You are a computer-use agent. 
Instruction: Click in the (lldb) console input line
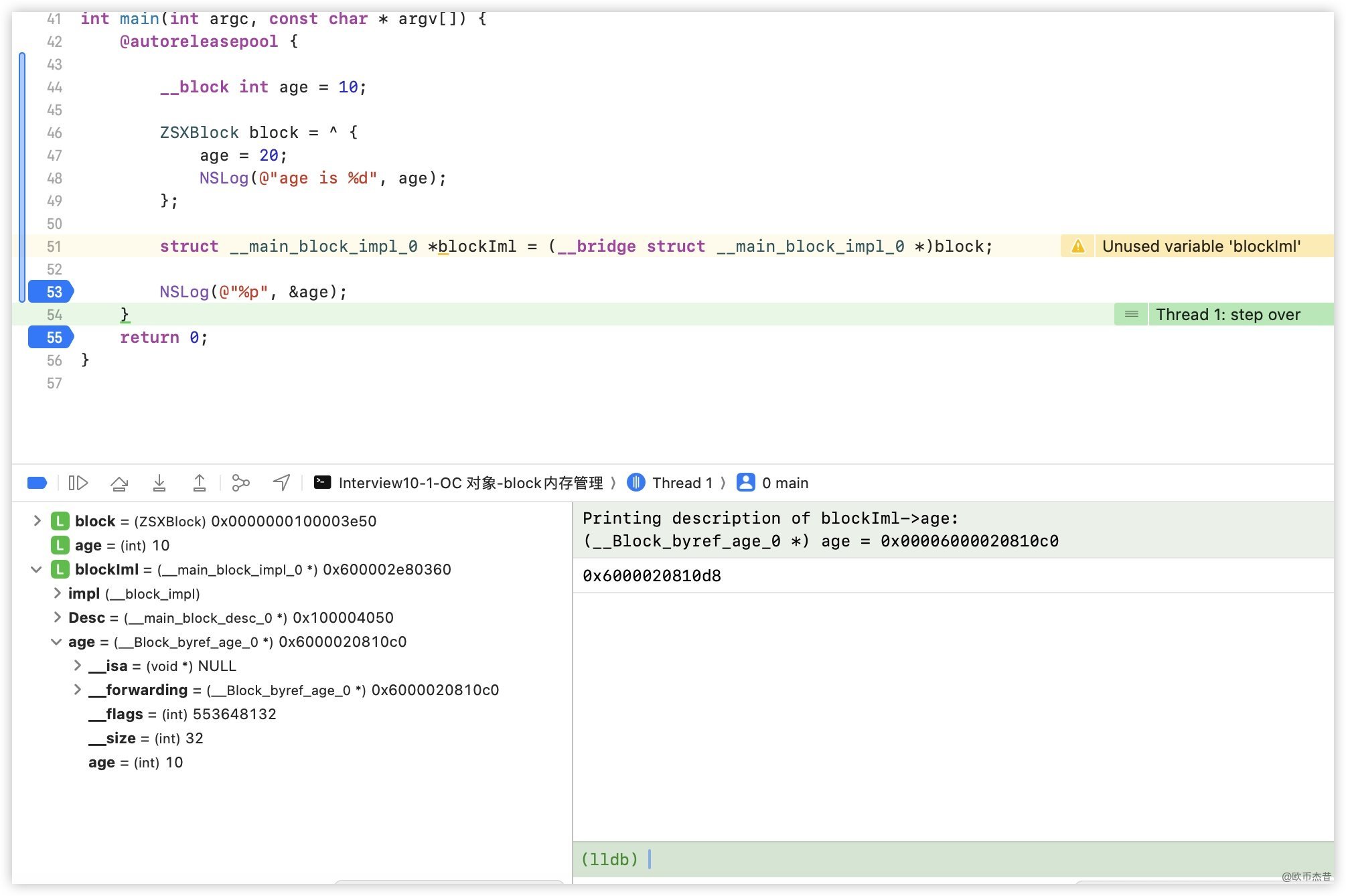point(938,859)
